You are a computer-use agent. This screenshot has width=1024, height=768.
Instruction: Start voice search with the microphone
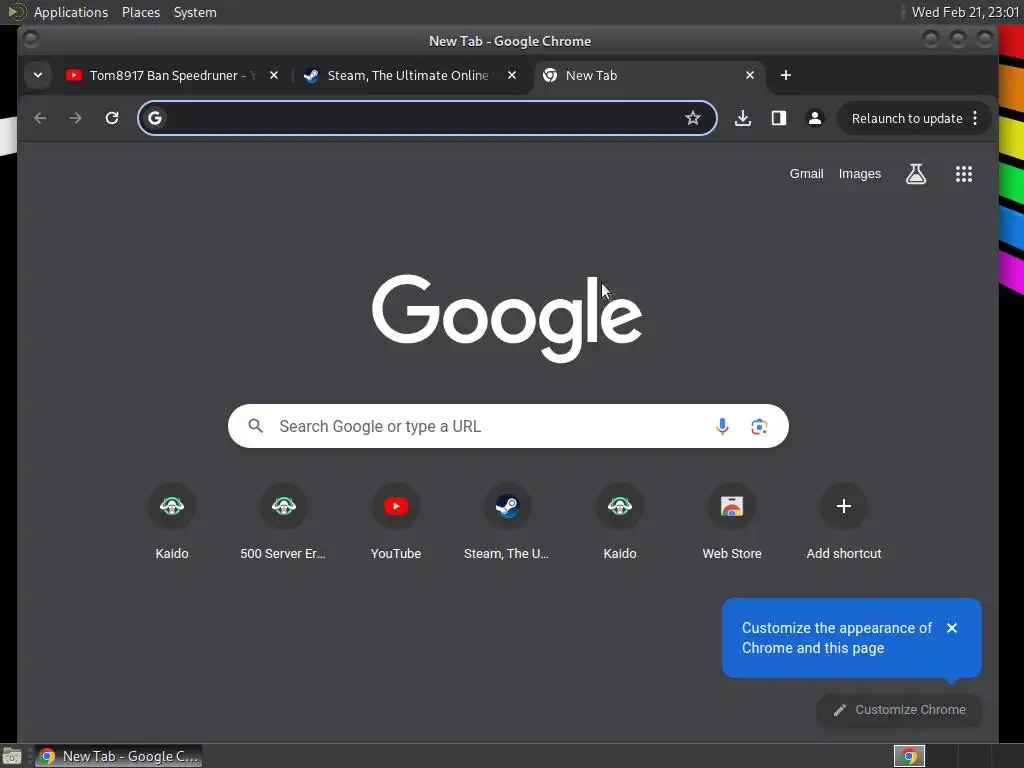(722, 426)
